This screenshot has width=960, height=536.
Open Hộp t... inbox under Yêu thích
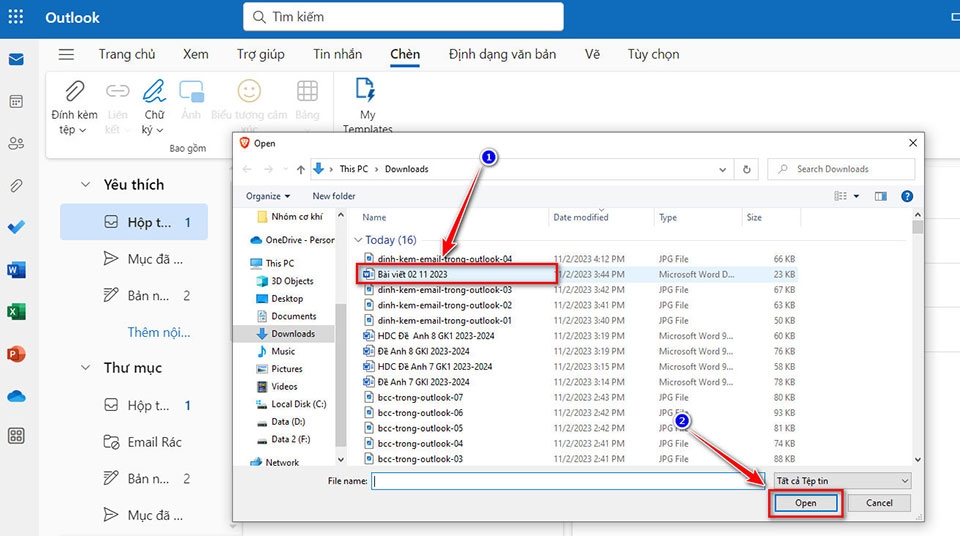(134, 222)
